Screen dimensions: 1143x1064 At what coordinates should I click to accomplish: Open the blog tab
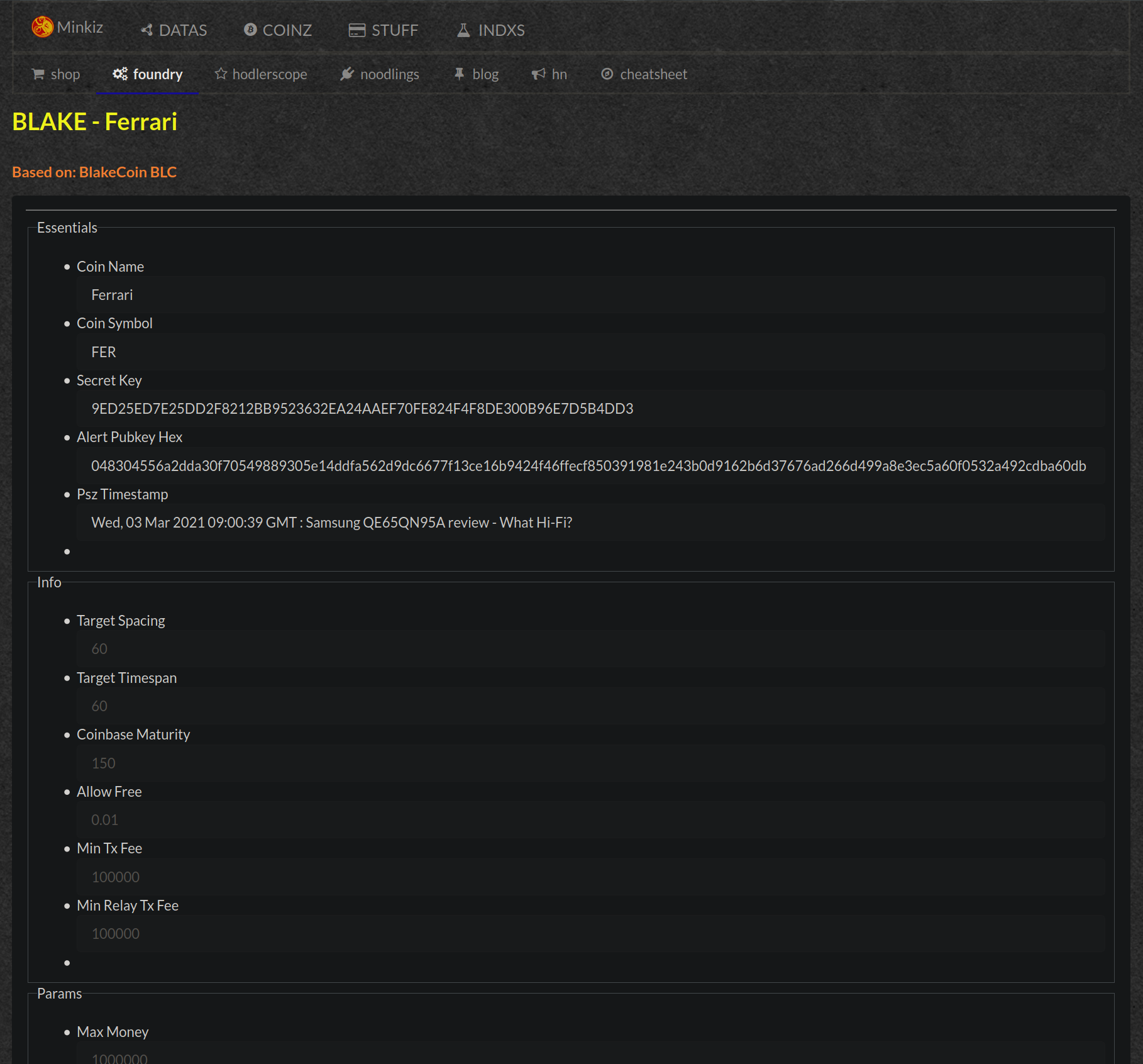pyautogui.click(x=477, y=74)
